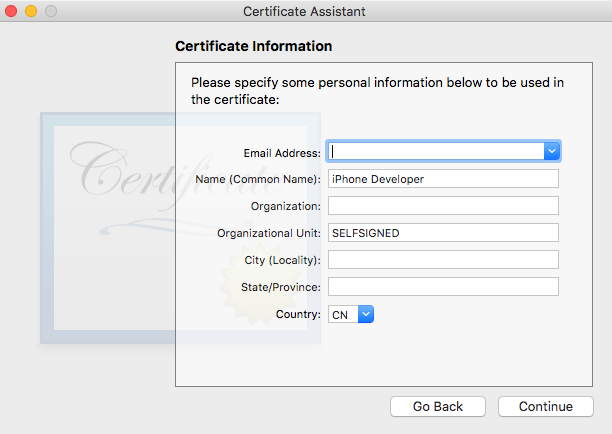Screen dimensions: 612x434
Task: Click the Go Back button
Action: (x=438, y=407)
